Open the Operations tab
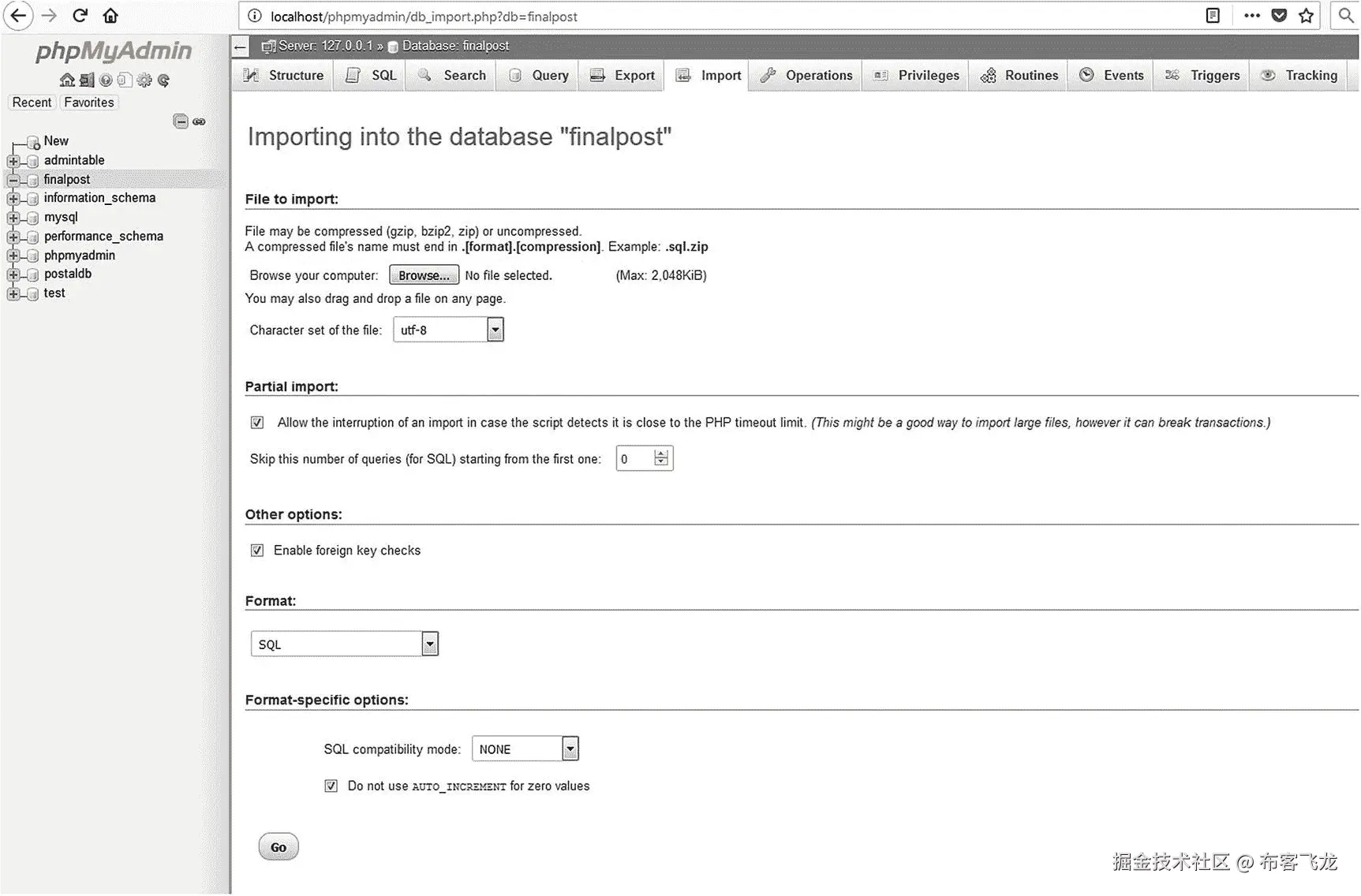Viewport: 1361px width, 896px height. point(806,76)
